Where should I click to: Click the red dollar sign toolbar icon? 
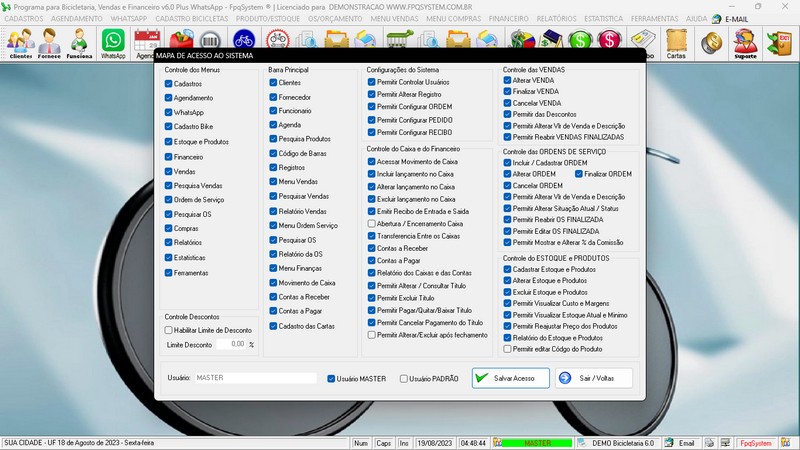click(x=609, y=39)
